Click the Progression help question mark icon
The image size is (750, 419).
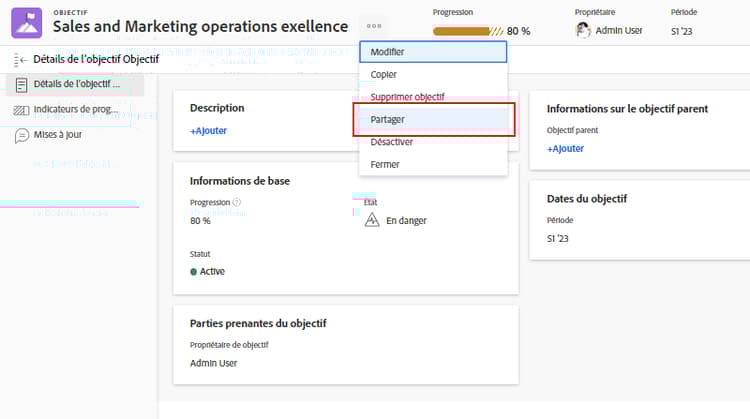click(237, 202)
